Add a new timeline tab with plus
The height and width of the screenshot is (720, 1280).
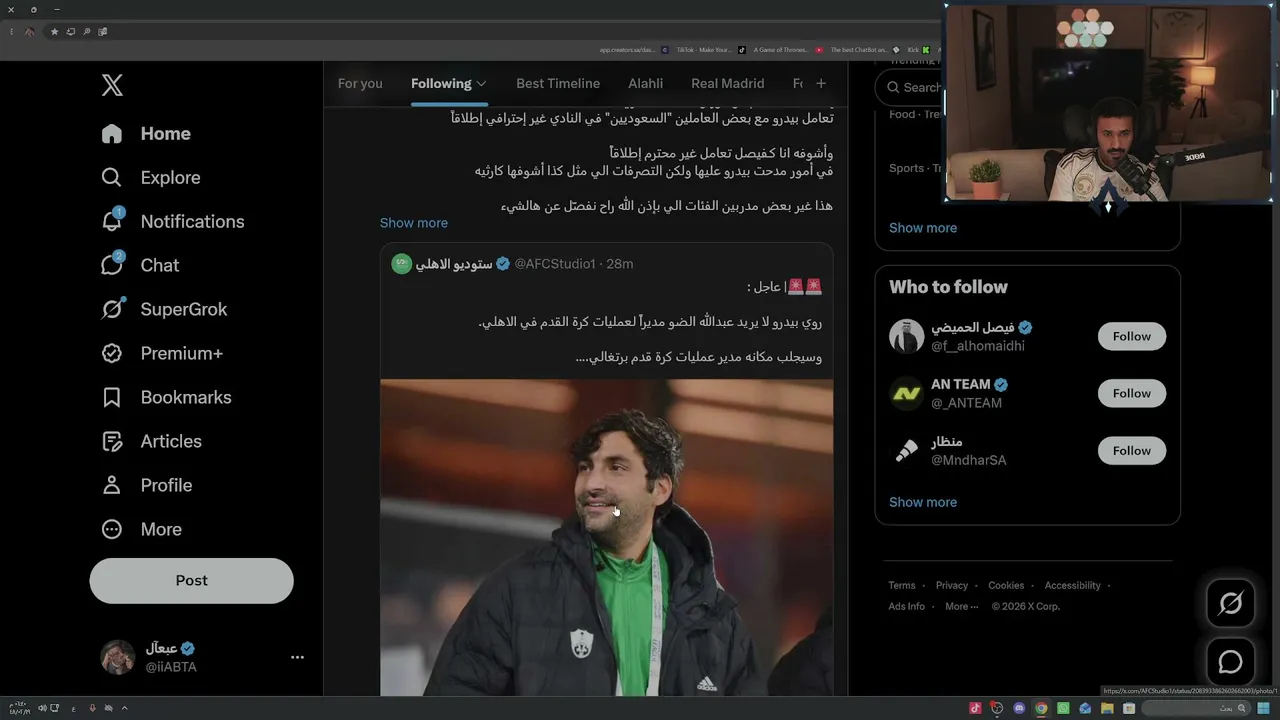(x=821, y=84)
